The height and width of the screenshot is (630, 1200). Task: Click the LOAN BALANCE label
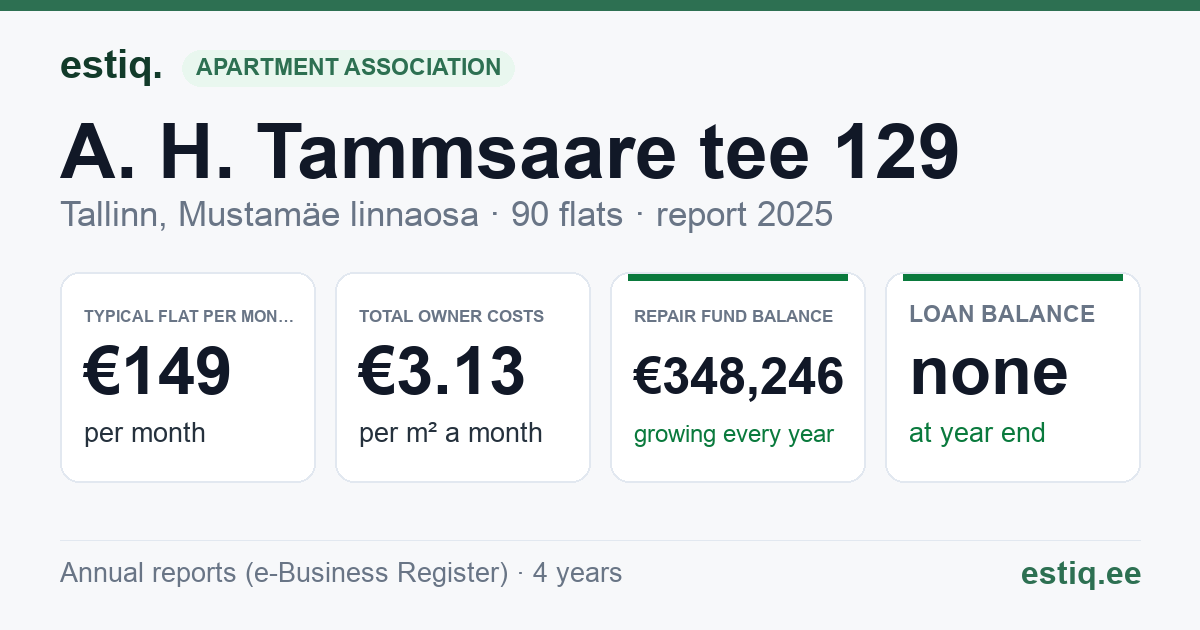click(1002, 314)
